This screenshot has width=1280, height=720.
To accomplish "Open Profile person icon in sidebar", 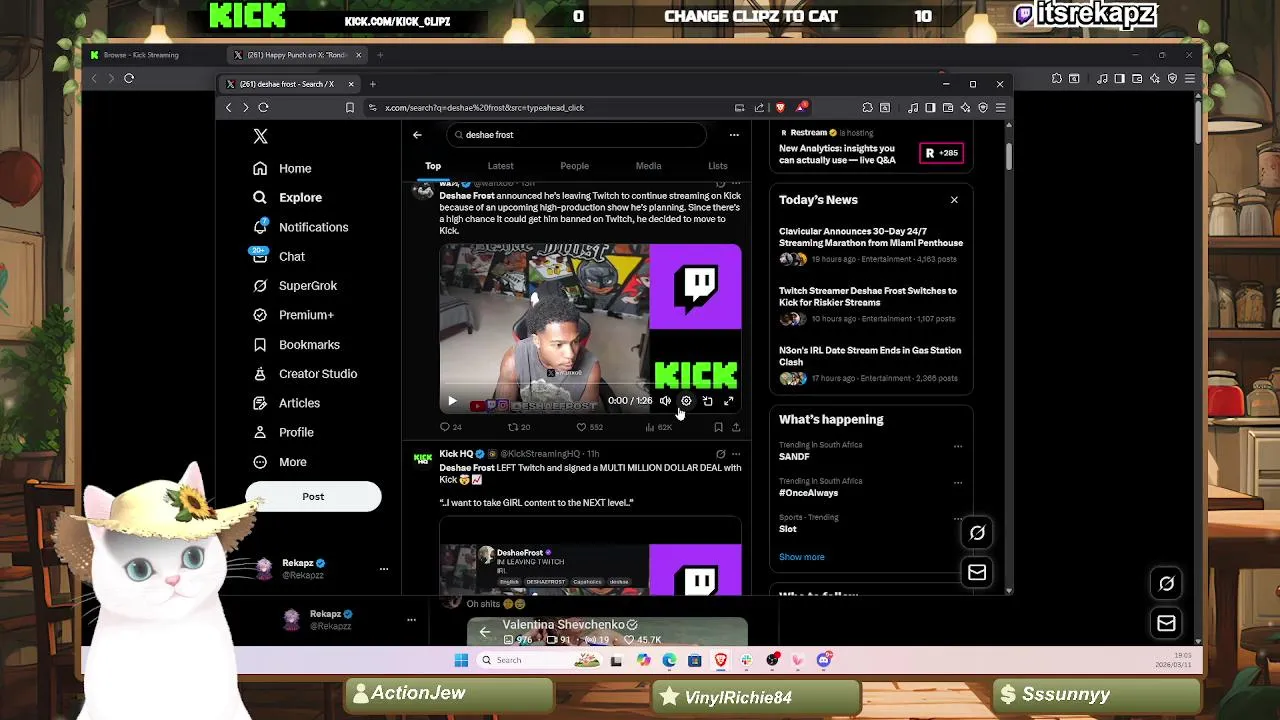I will (260, 432).
